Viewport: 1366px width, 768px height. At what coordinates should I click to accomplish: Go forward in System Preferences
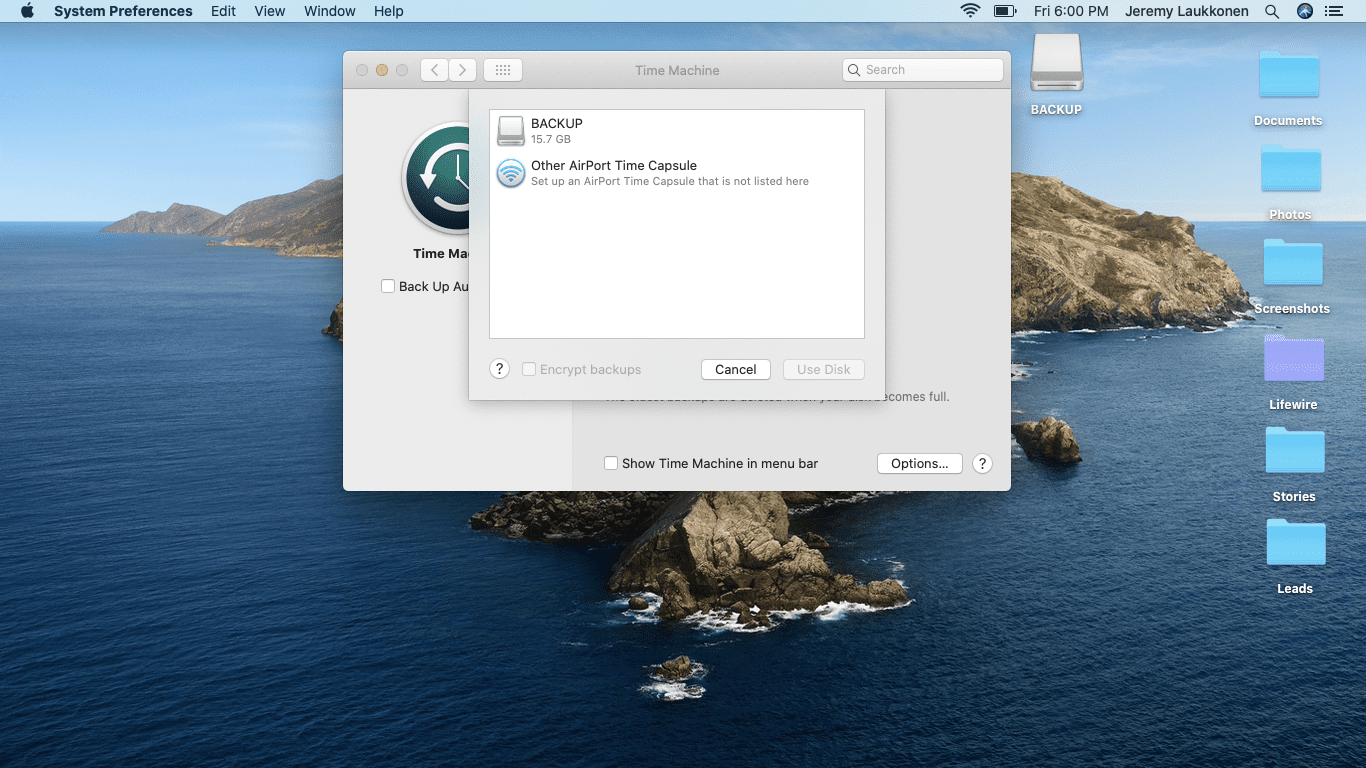pyautogui.click(x=462, y=70)
